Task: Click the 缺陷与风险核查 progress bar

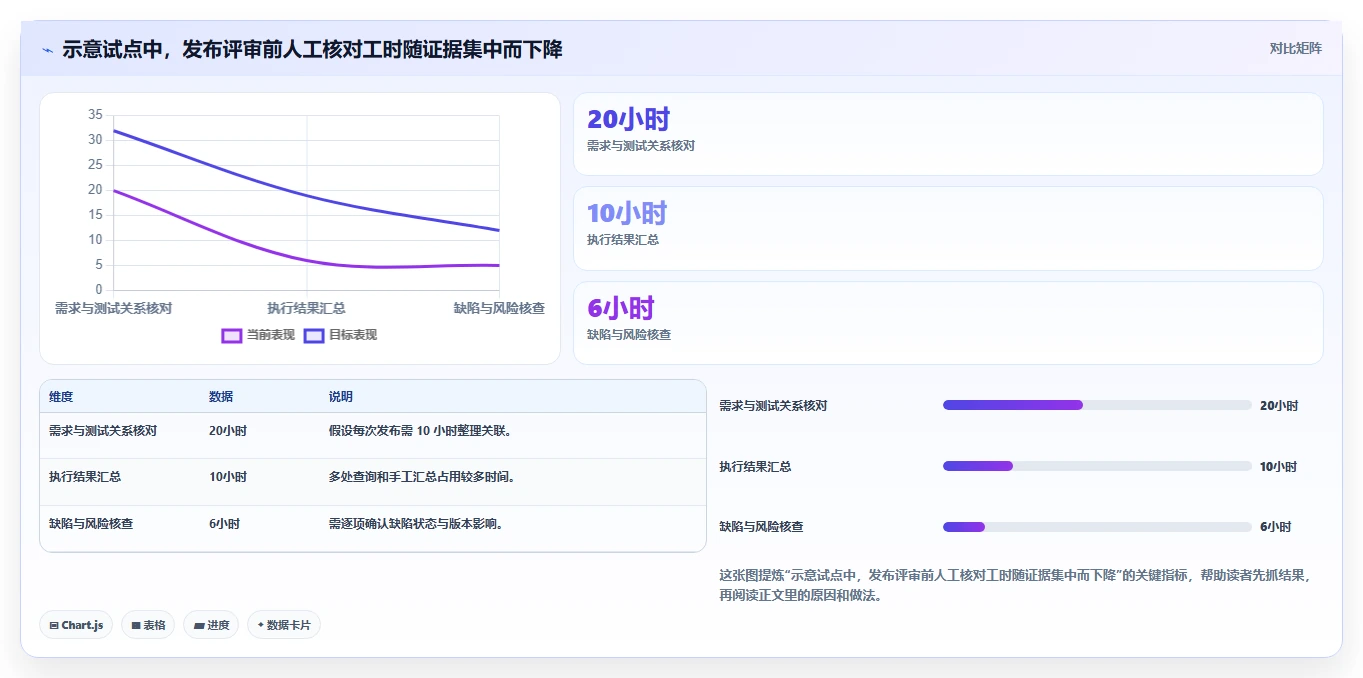Action: pyautogui.click(x=1097, y=527)
